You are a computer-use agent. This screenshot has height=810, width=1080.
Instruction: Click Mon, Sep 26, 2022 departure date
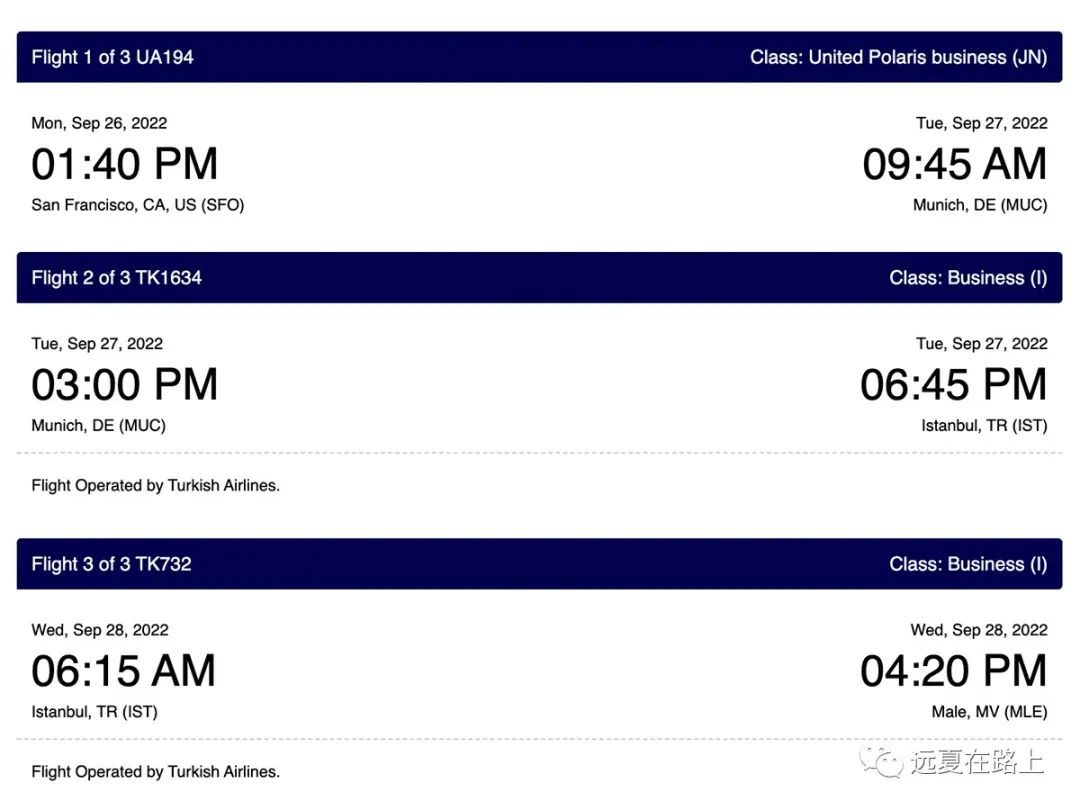point(99,123)
